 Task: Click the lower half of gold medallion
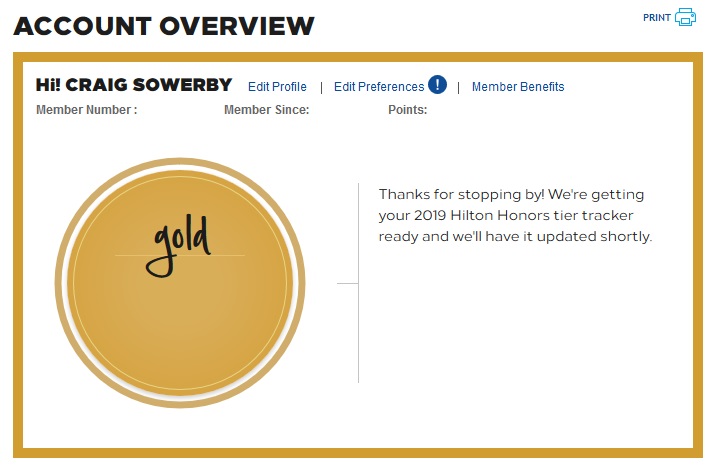(180, 330)
